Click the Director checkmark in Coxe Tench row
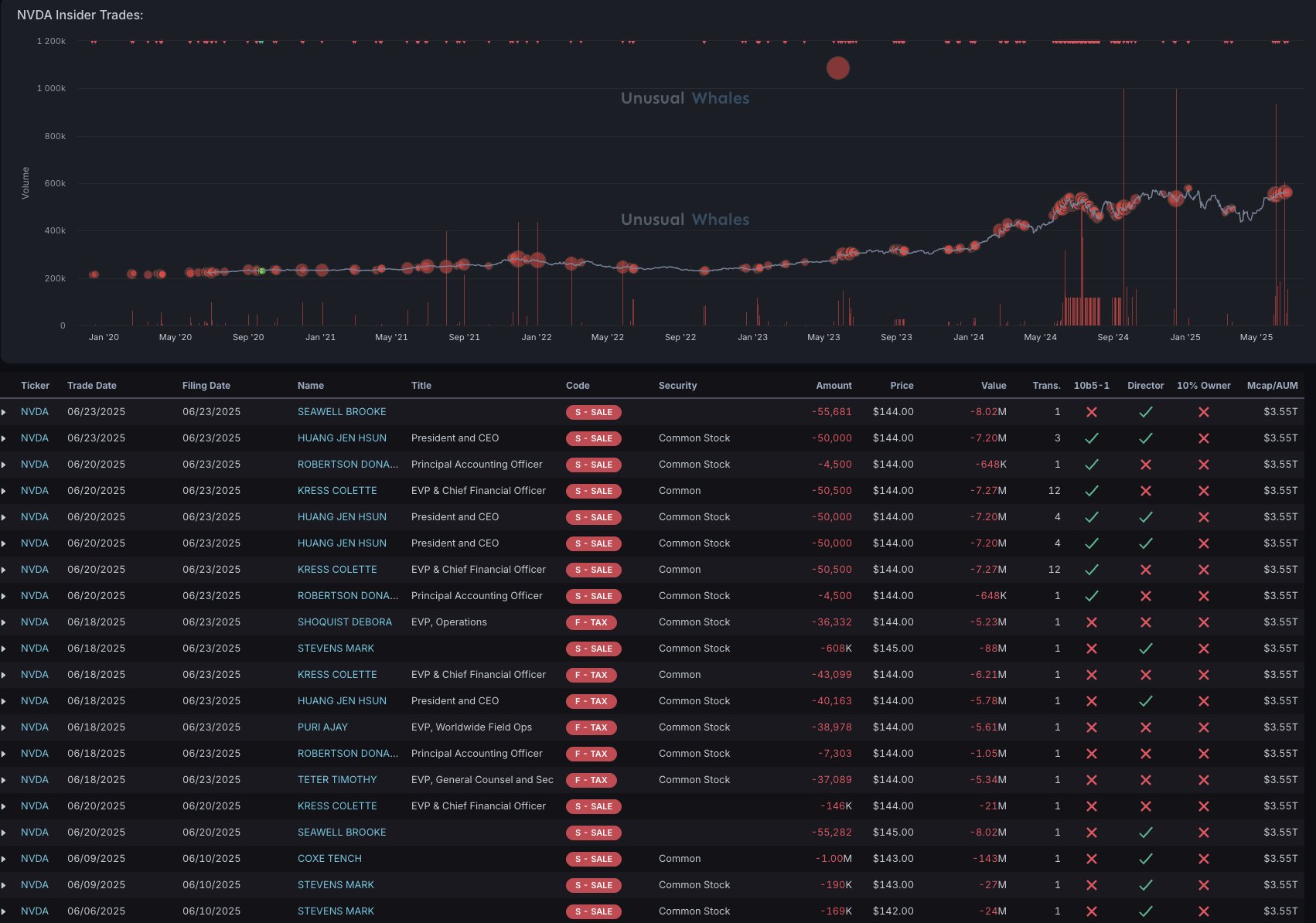The image size is (1316, 923). coord(1145,859)
